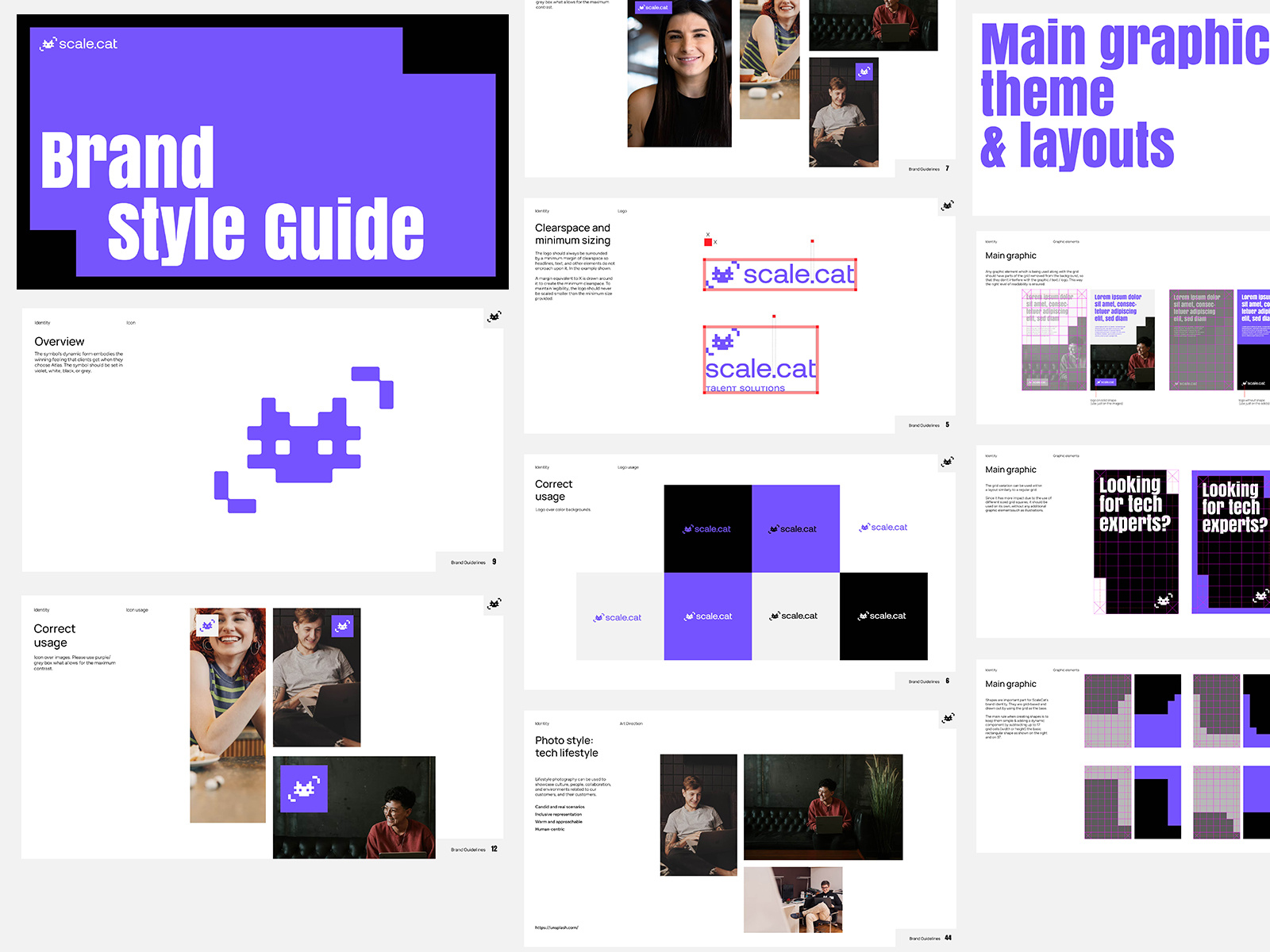Pick the black tile with white scale.cat logo
This screenshot has height=952, width=1270.
(883, 616)
